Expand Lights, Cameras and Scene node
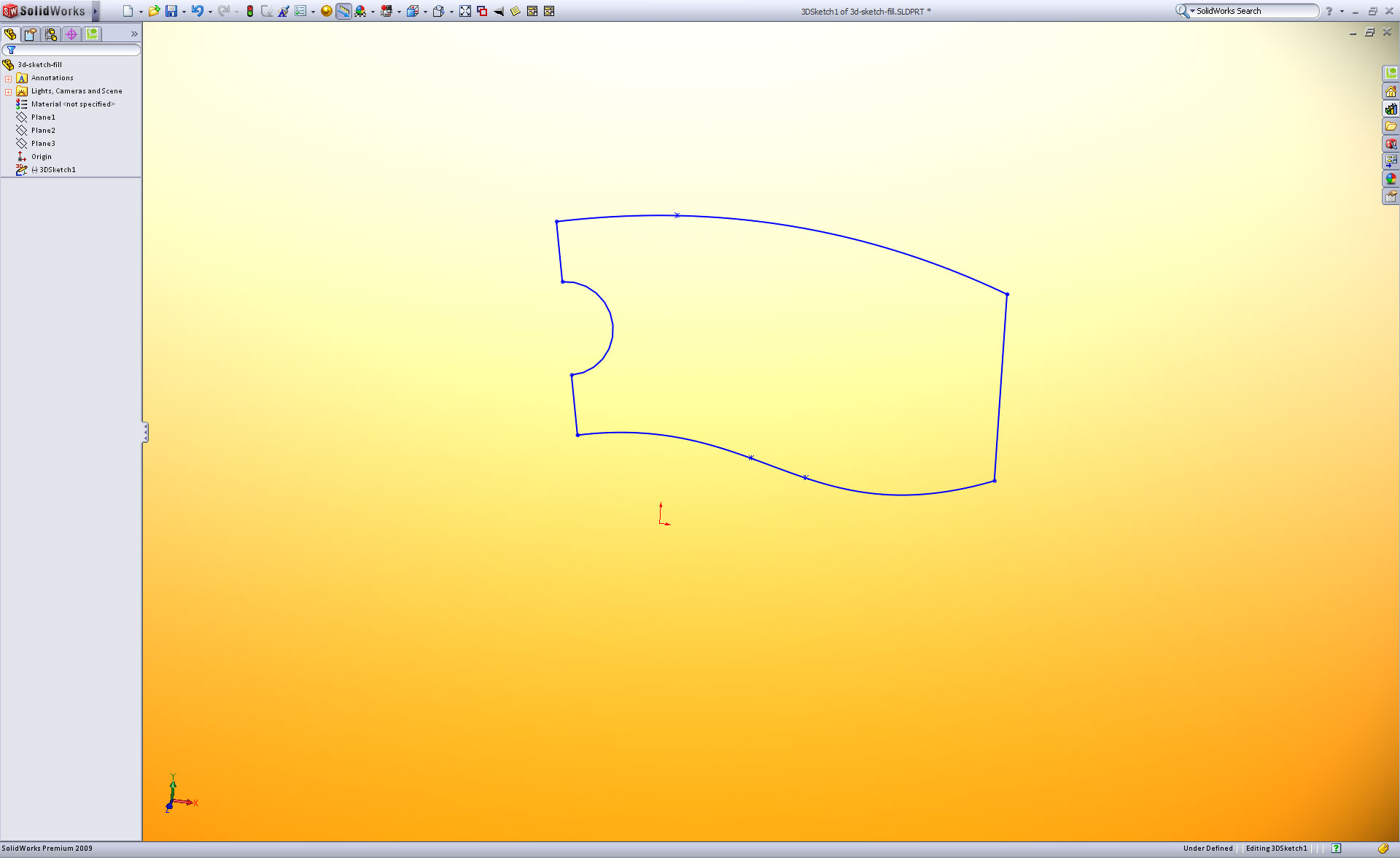The image size is (1400, 858). pos(8,91)
